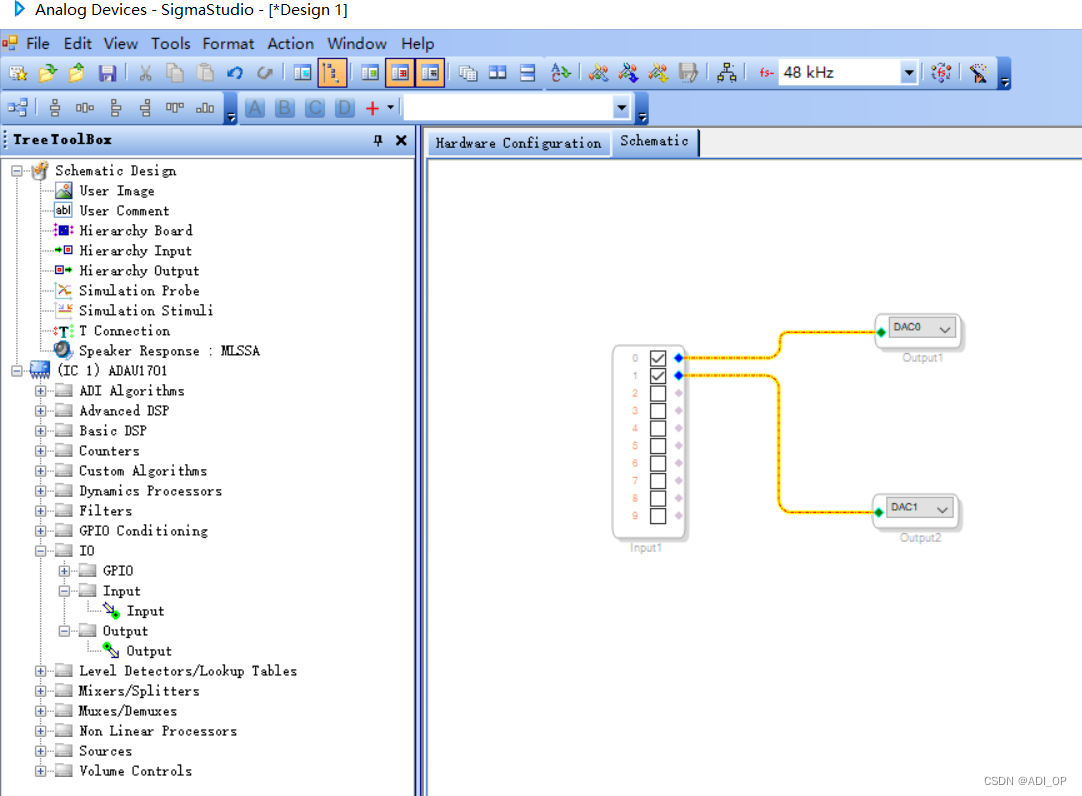The width and height of the screenshot is (1082, 796).
Task: Enable input channel 5 checkbox
Action: point(658,446)
